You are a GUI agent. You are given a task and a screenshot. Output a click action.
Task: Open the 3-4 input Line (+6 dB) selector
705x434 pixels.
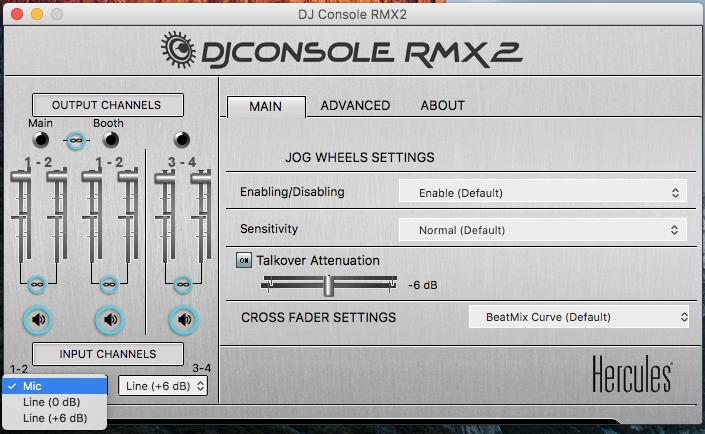(163, 385)
